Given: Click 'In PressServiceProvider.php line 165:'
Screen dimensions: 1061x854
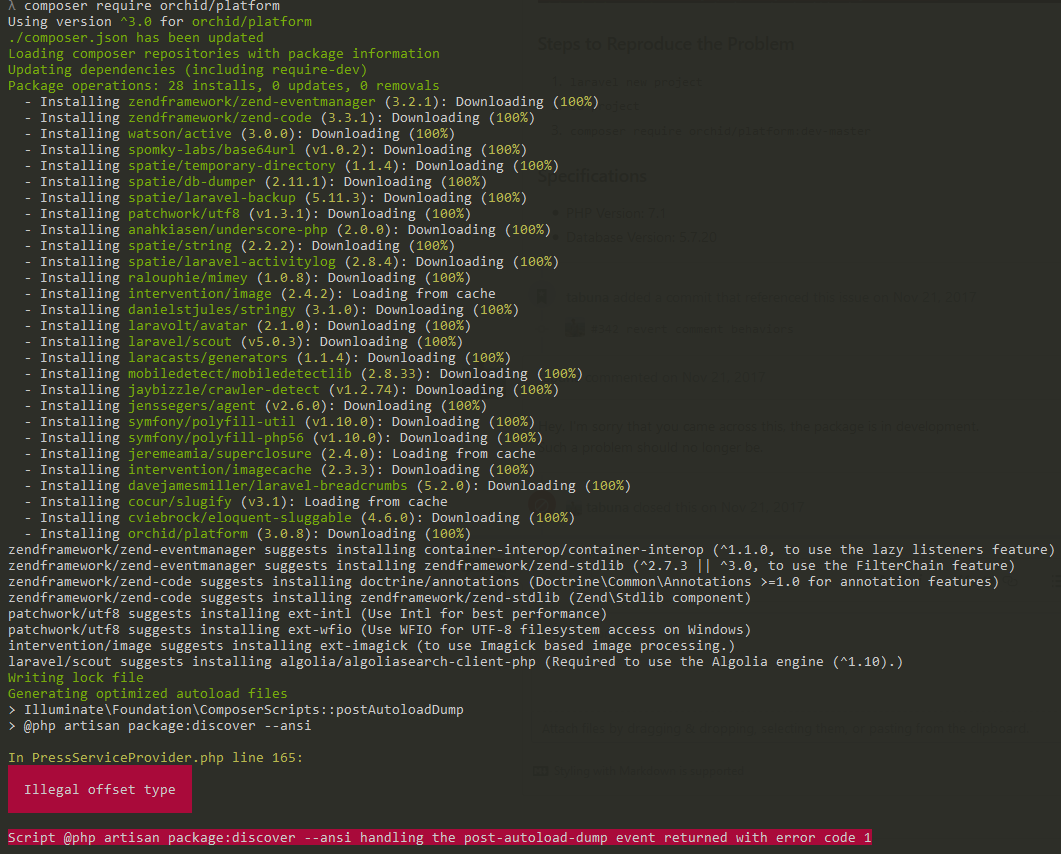Looking at the screenshot, I should click(156, 758).
